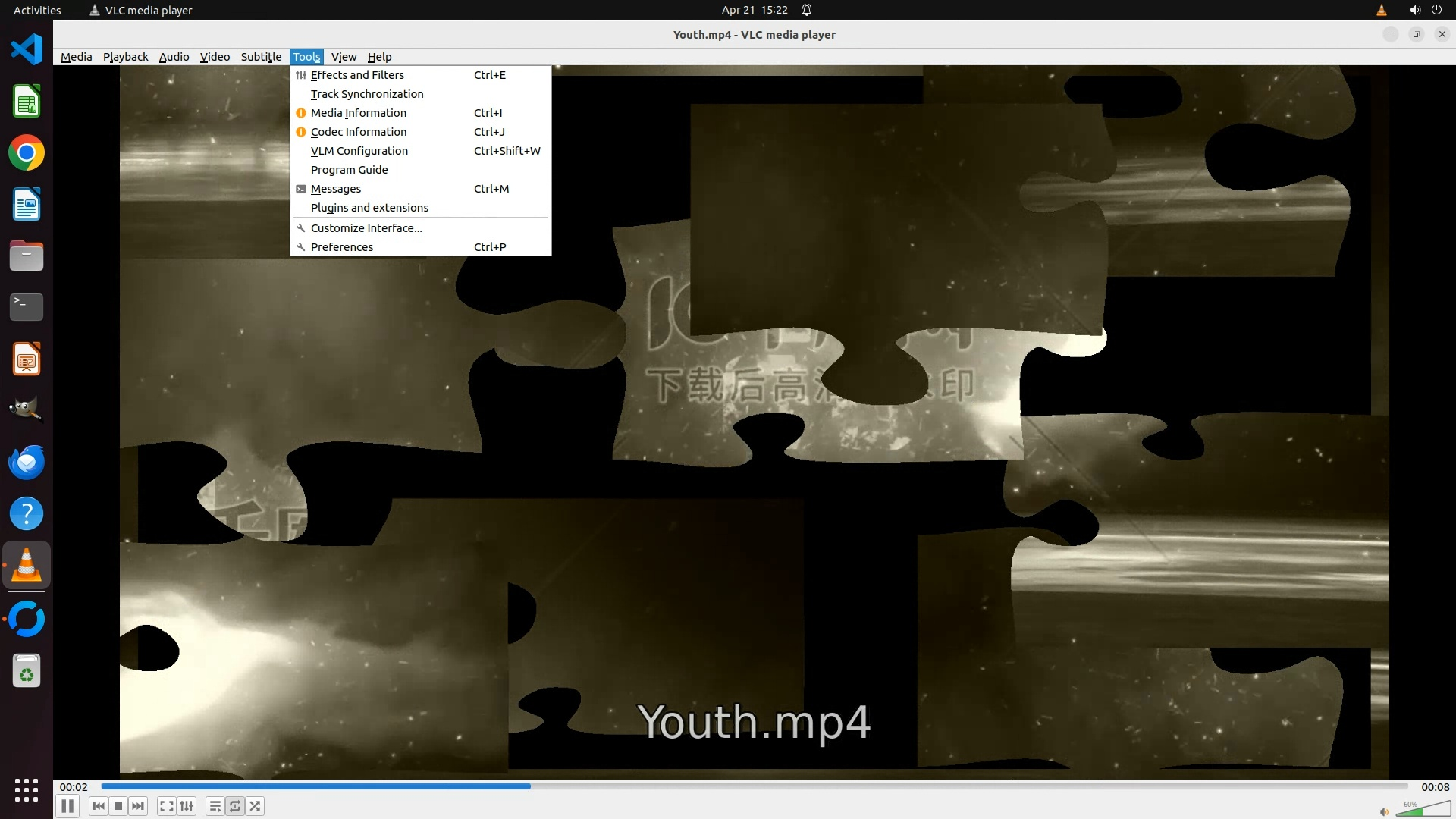1456x819 pixels.
Task: Open Thunderbird from the dock
Action: 27,462
